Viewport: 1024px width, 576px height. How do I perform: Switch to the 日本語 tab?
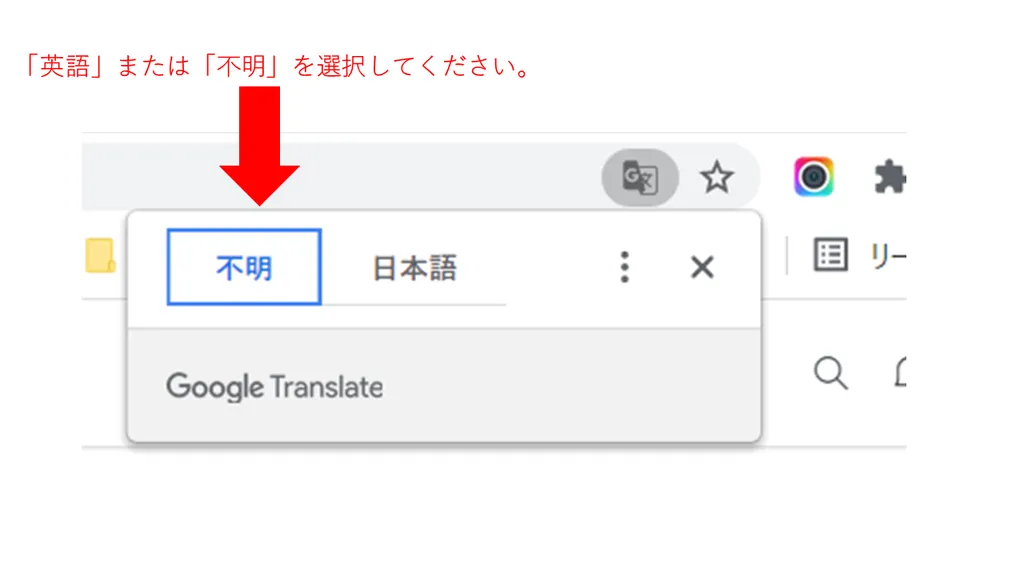[x=414, y=268]
